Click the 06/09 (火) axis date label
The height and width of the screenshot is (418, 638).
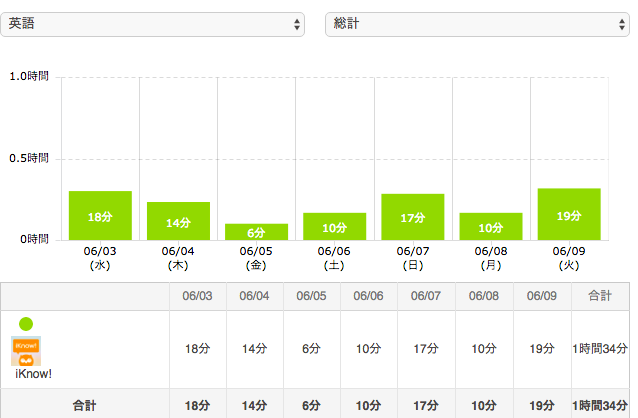click(x=568, y=259)
